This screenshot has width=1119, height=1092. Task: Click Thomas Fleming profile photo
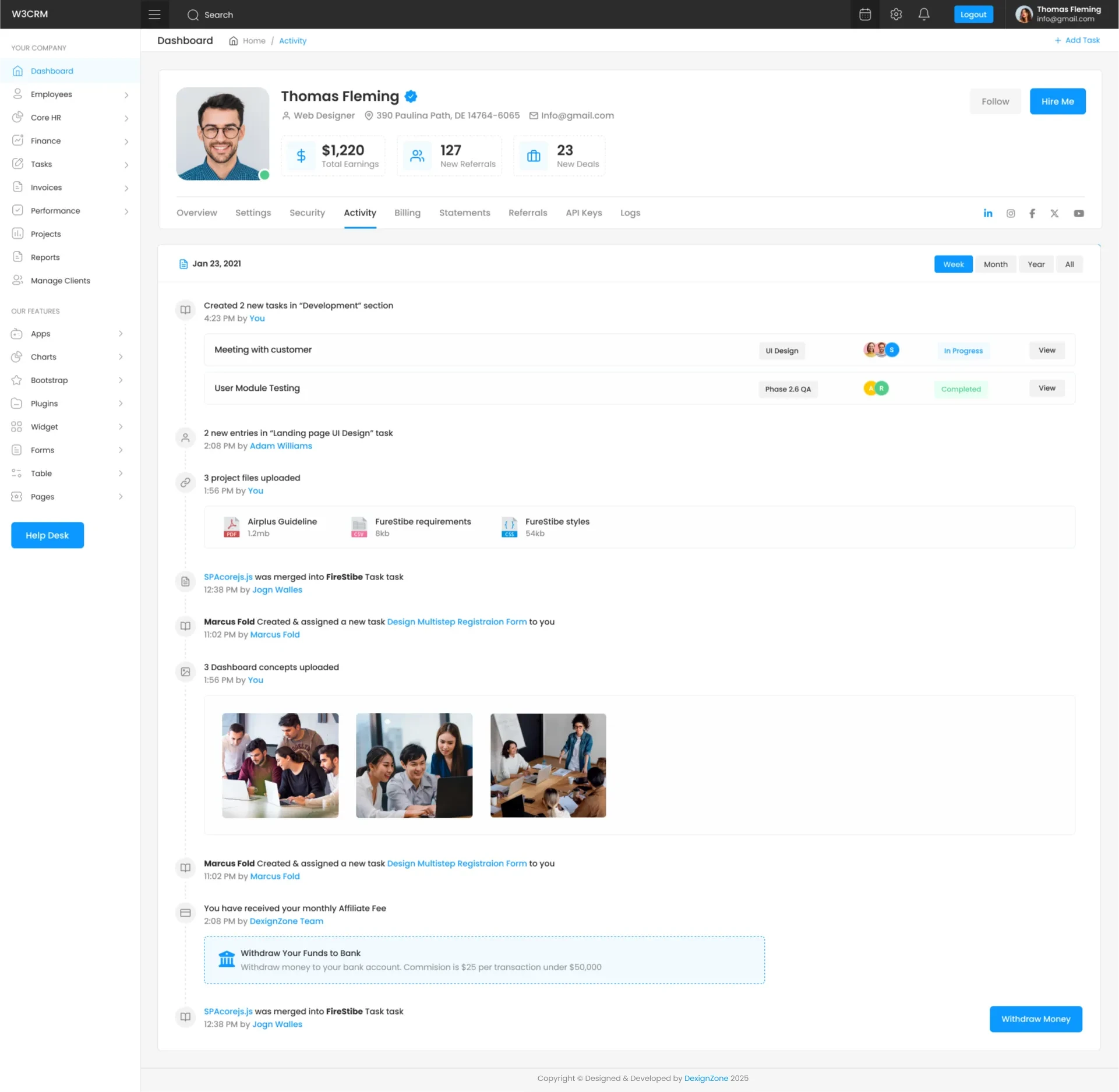(x=223, y=134)
